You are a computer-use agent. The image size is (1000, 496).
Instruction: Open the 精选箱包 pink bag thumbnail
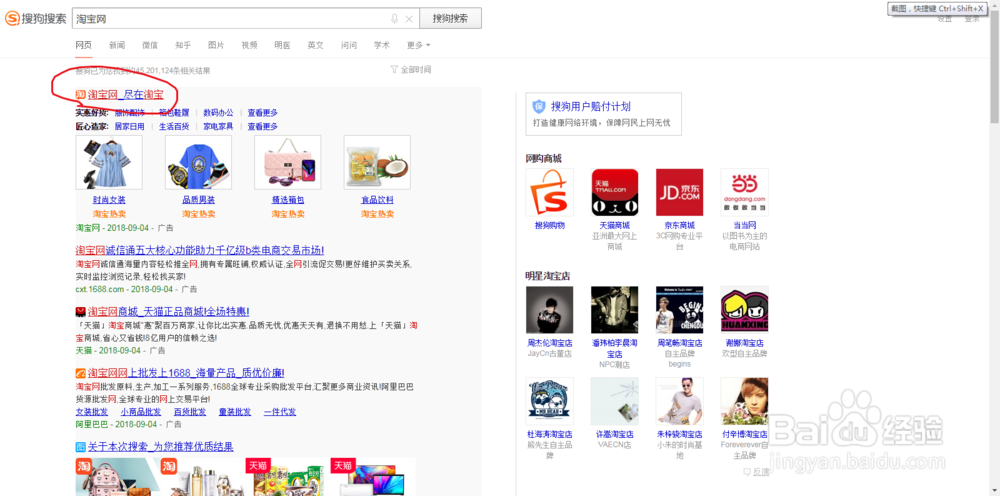288,163
